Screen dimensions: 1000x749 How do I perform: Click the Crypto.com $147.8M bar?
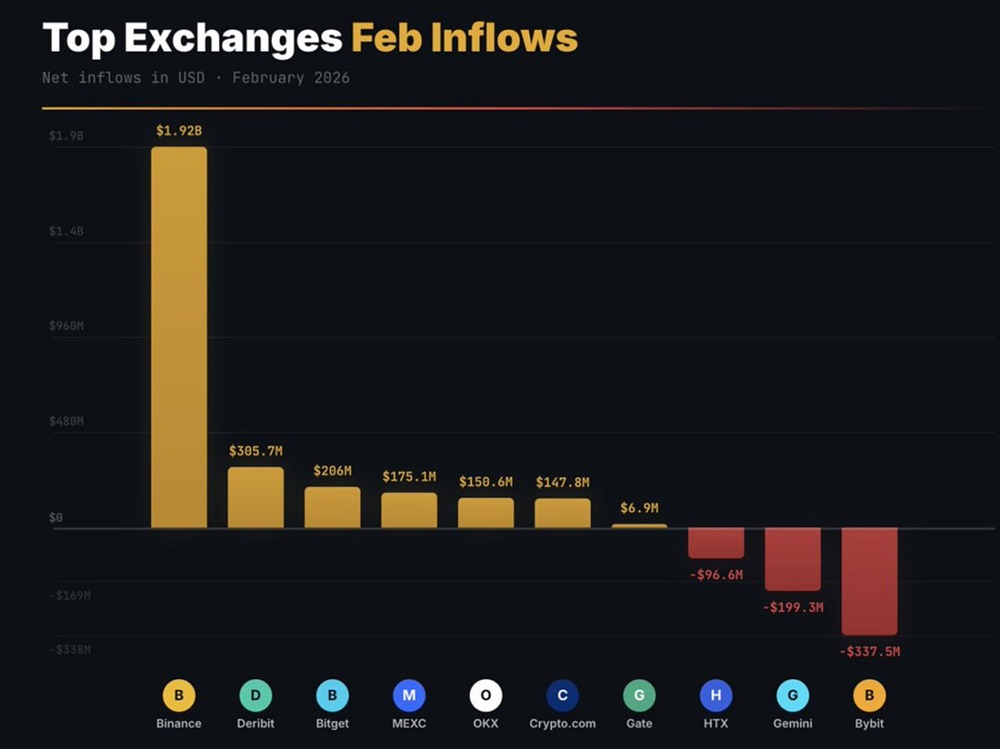563,513
